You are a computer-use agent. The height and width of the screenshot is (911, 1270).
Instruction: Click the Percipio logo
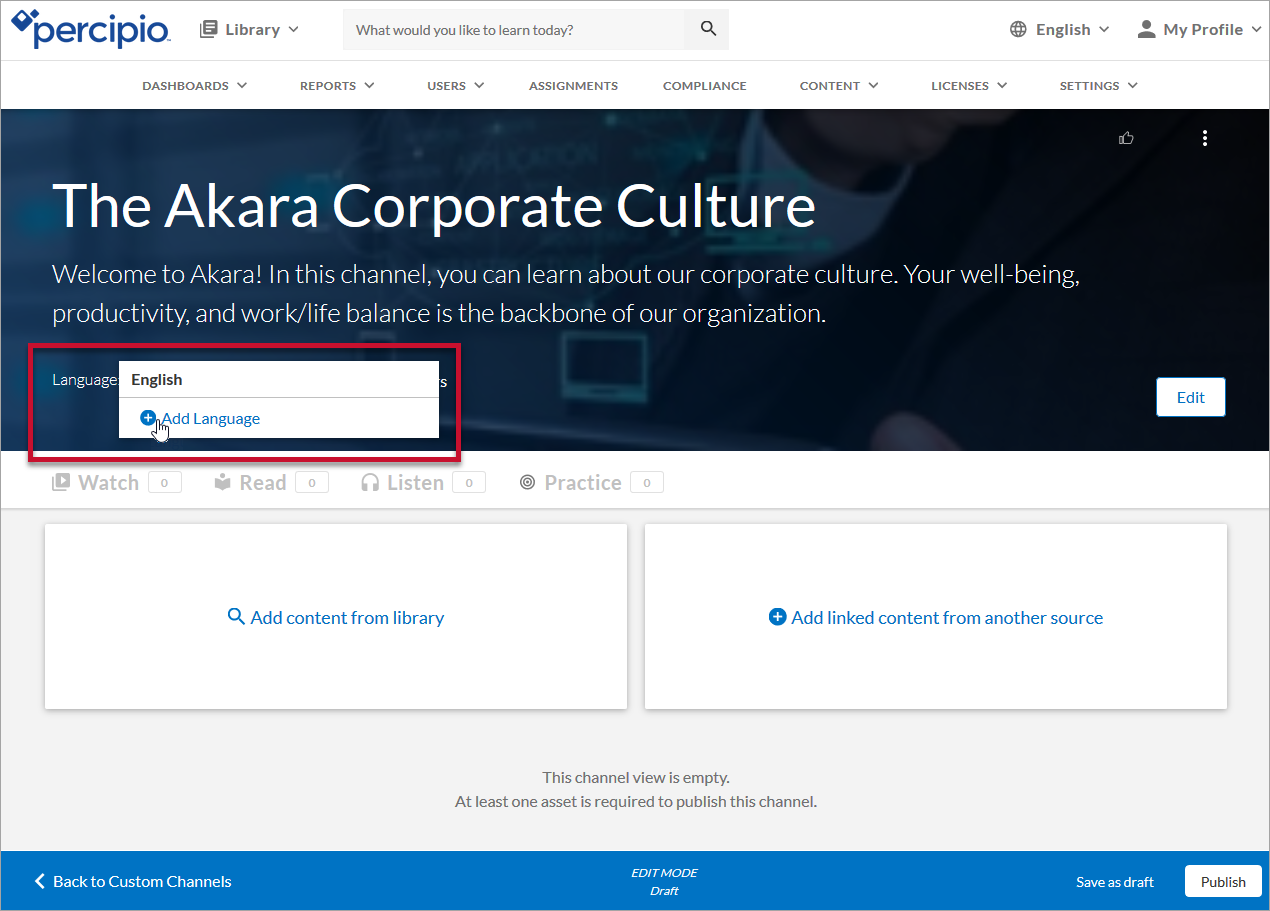[x=91, y=29]
